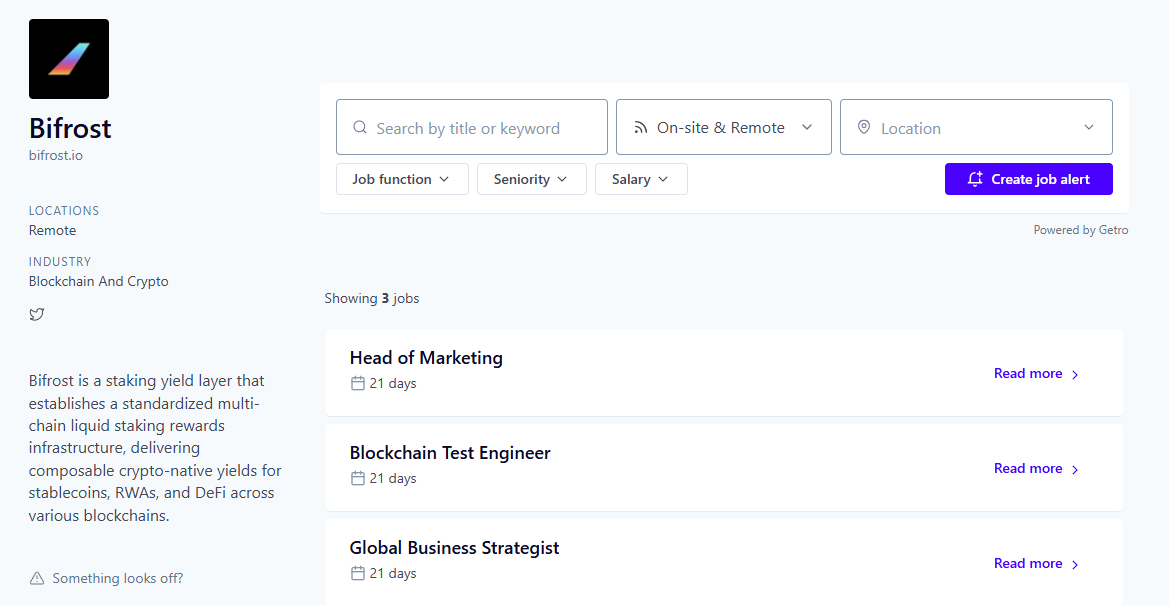This screenshot has height=605, width=1169.
Task: Open the Blockchain Test Engineer job title
Action: (450, 453)
